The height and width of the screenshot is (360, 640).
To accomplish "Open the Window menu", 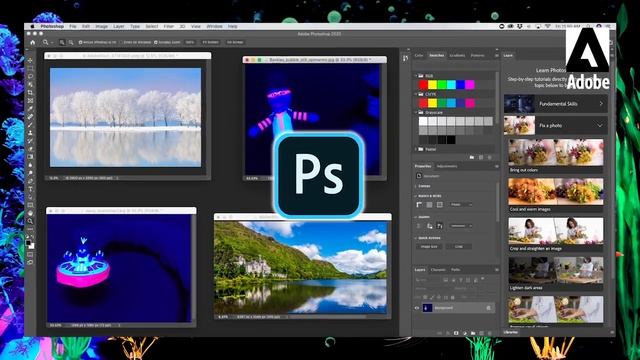I will [214, 26].
